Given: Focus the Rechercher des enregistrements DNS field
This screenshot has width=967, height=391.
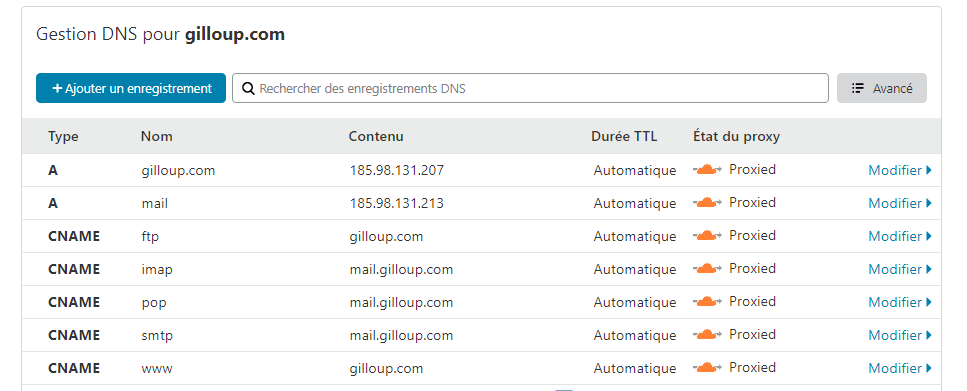Looking at the screenshot, I should [530, 88].
